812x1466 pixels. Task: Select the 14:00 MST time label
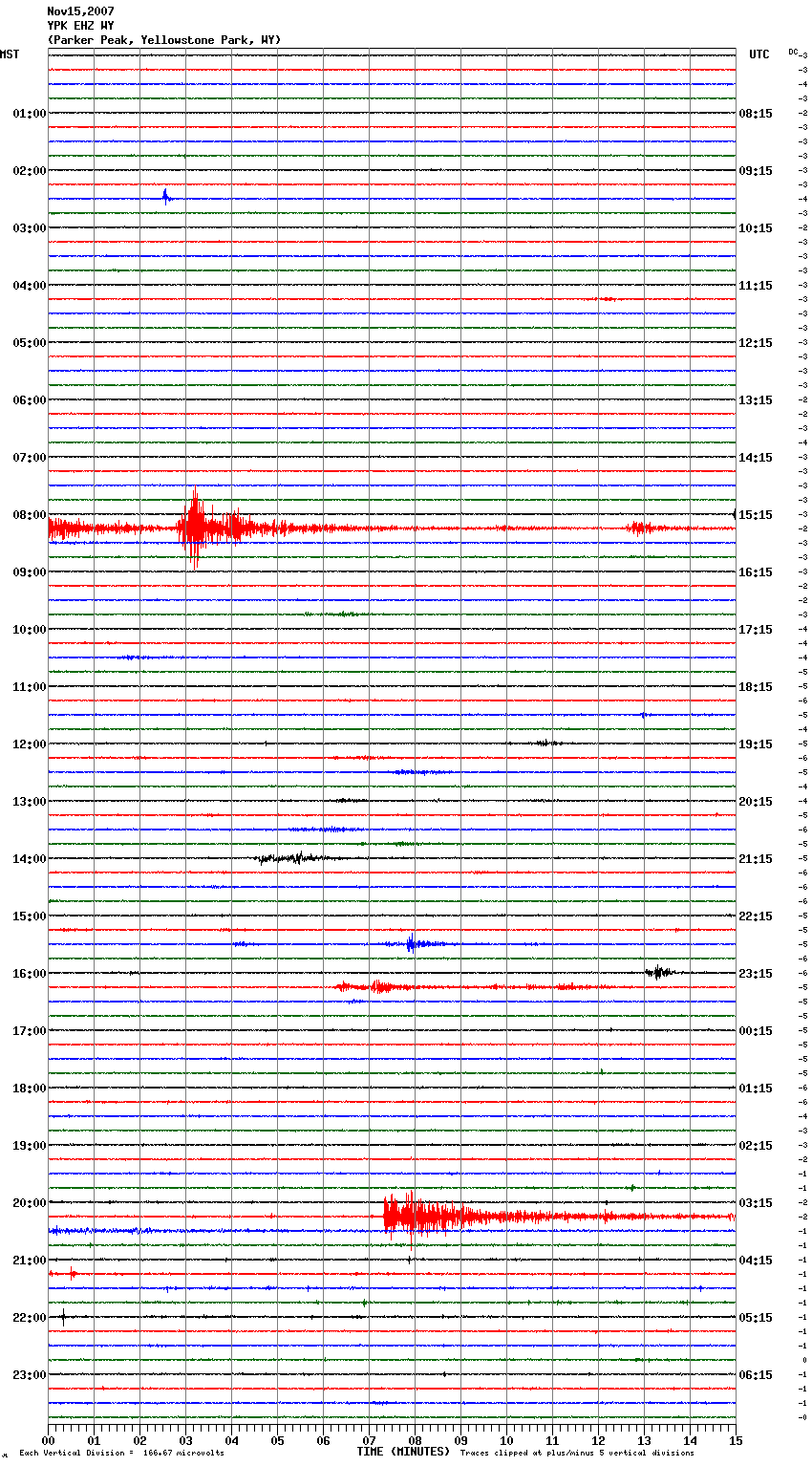30,859
